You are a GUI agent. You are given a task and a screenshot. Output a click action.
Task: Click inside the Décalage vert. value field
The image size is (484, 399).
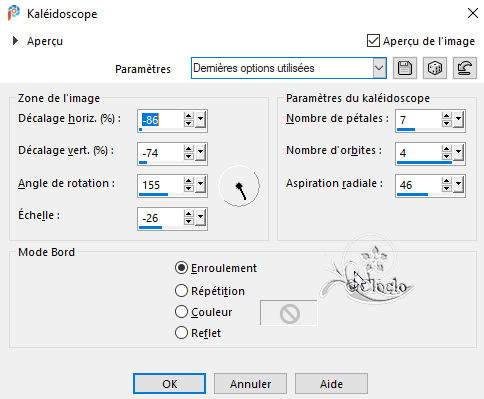coord(161,153)
